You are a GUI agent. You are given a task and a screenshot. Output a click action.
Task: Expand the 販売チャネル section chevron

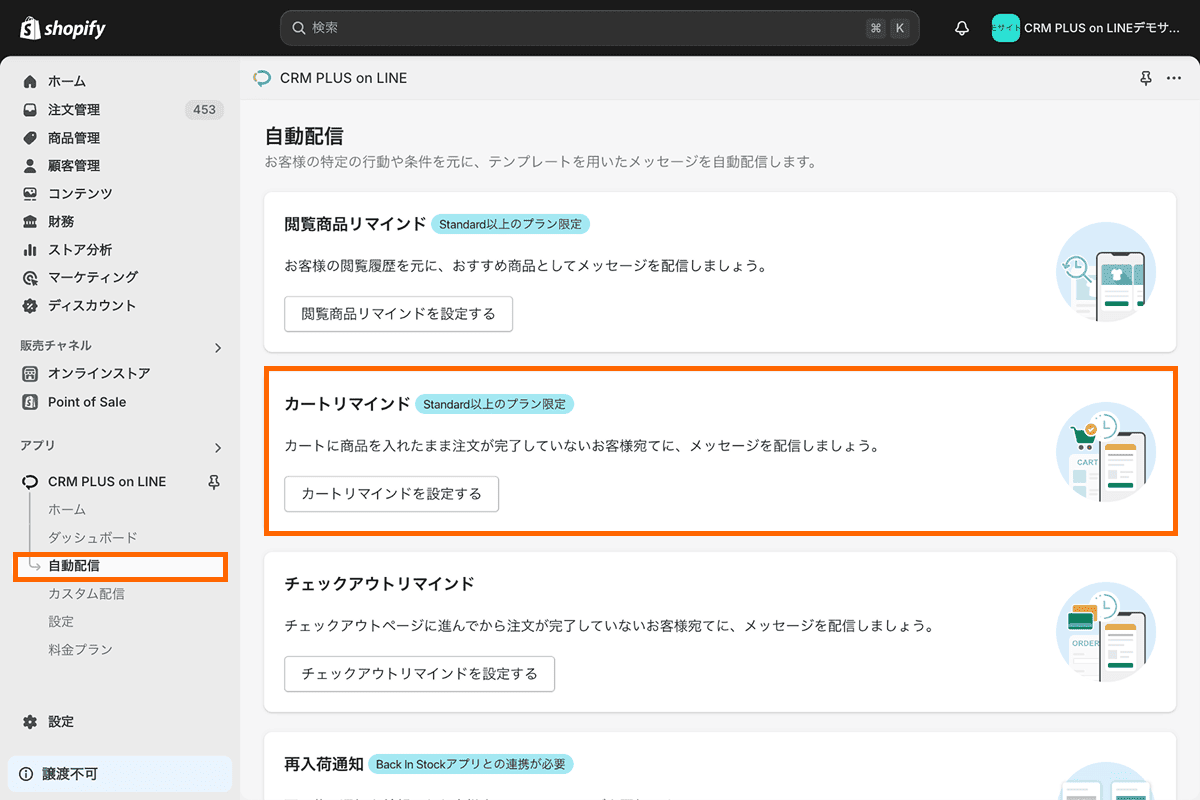(x=218, y=348)
